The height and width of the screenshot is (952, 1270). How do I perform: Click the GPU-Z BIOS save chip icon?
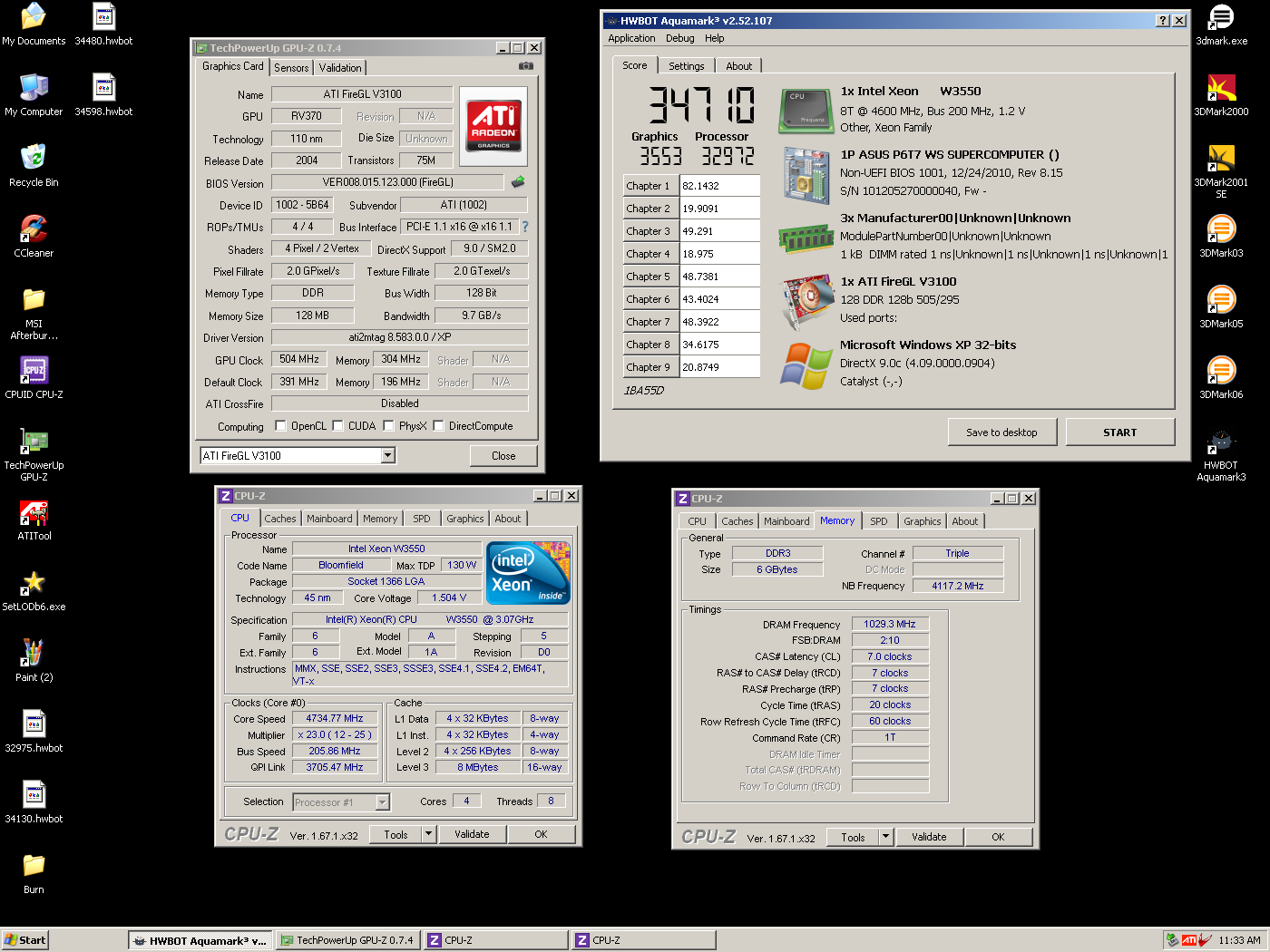click(518, 182)
